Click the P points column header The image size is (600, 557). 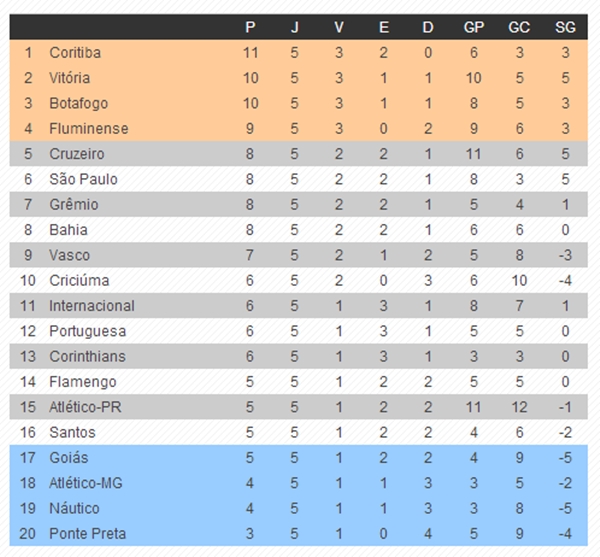tap(250, 28)
